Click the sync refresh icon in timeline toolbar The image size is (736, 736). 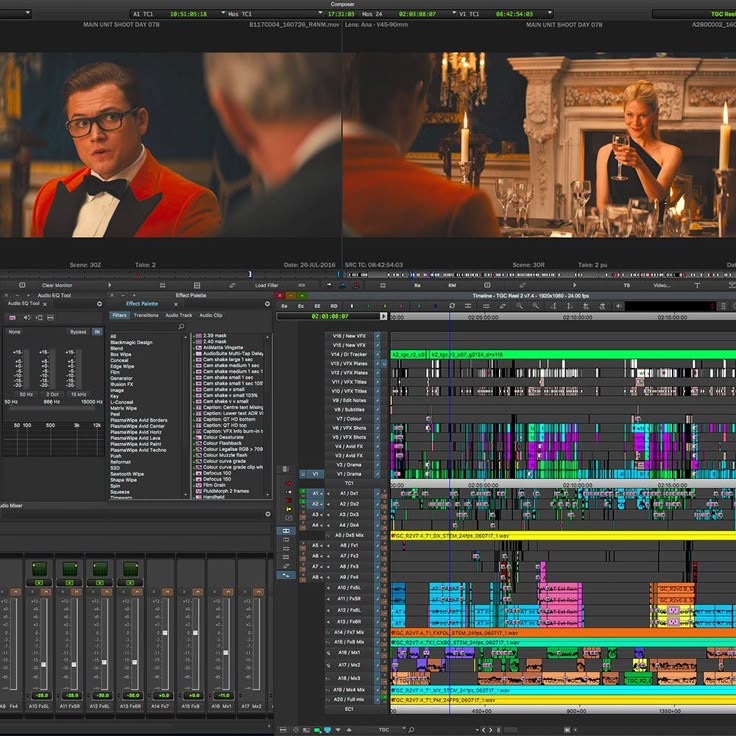pyautogui.click(x=452, y=306)
